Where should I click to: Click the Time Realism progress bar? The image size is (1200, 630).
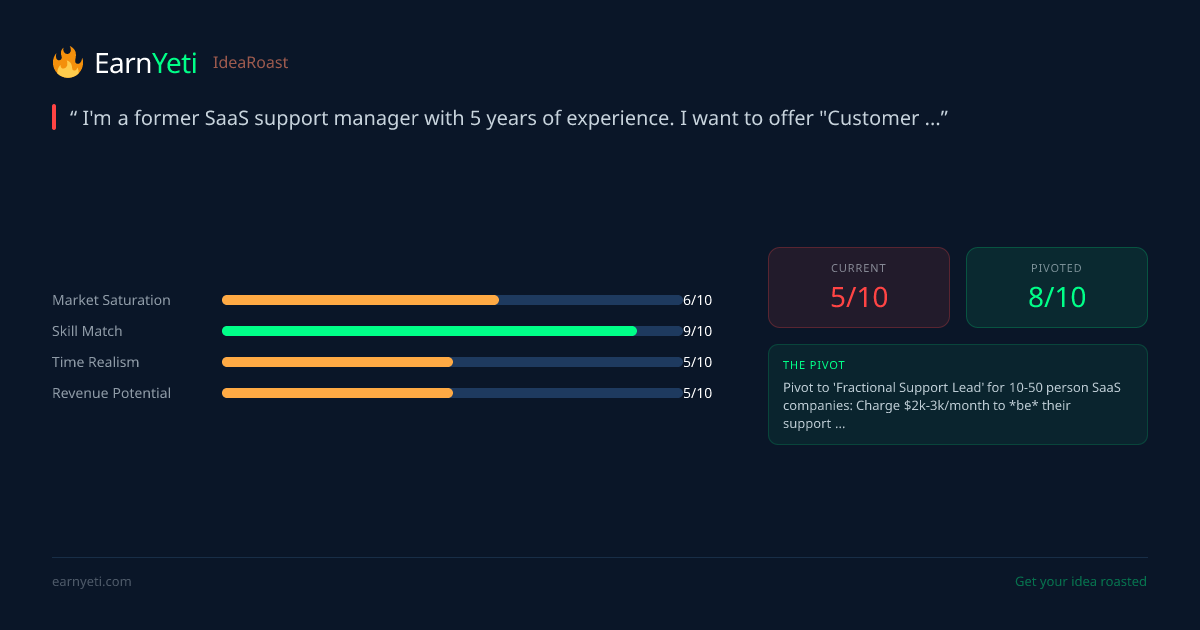(452, 362)
